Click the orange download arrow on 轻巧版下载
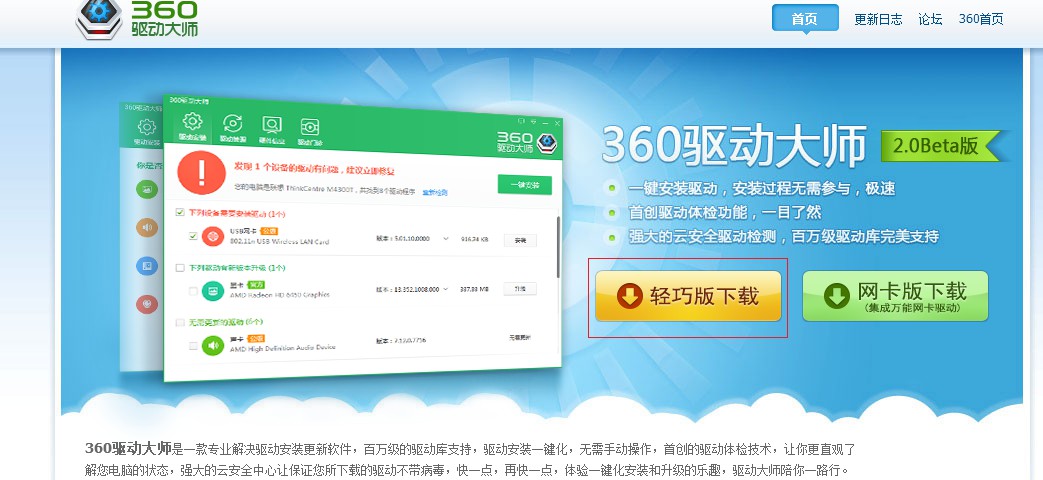This screenshot has width=1043, height=480. (629, 296)
